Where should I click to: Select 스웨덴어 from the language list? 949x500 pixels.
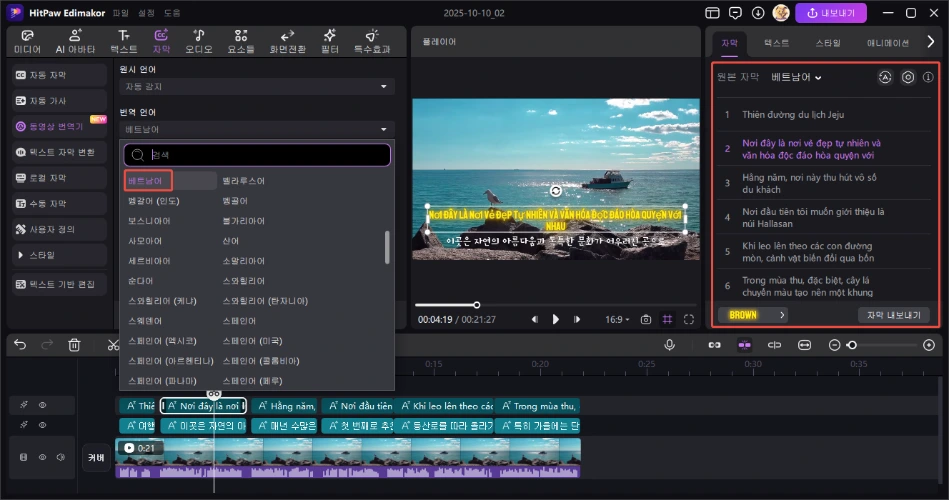144,320
